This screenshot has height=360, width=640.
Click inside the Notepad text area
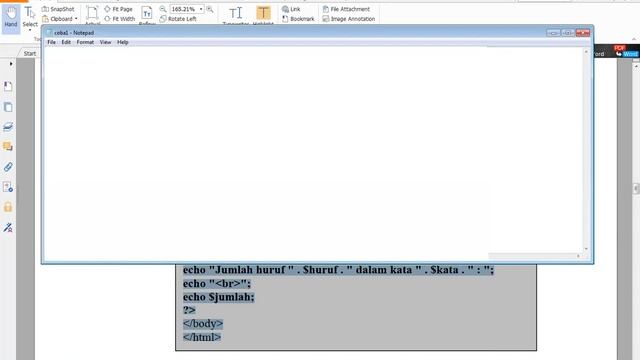pos(313,150)
